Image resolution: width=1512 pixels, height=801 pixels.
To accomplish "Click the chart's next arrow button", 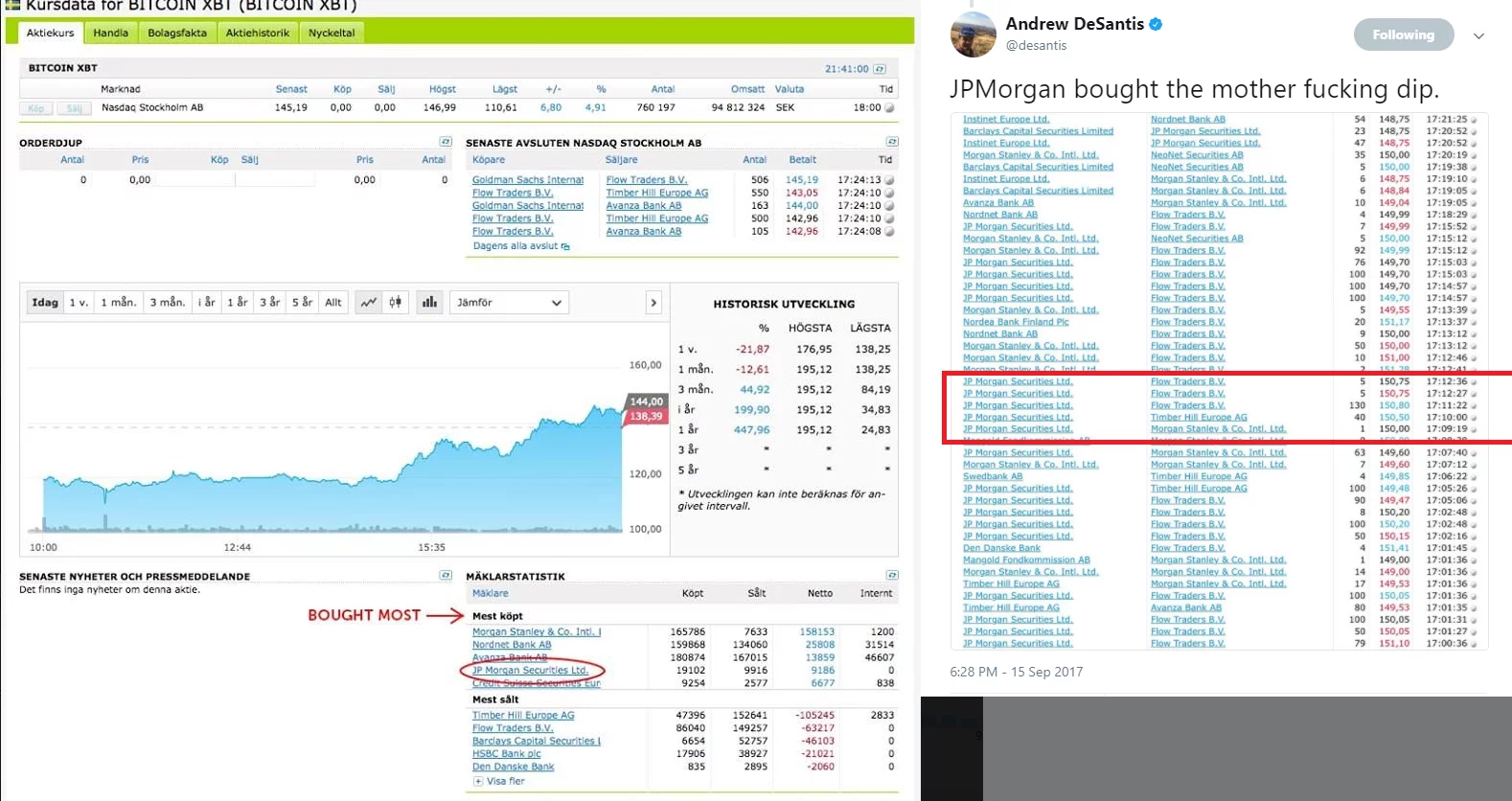I will point(653,303).
